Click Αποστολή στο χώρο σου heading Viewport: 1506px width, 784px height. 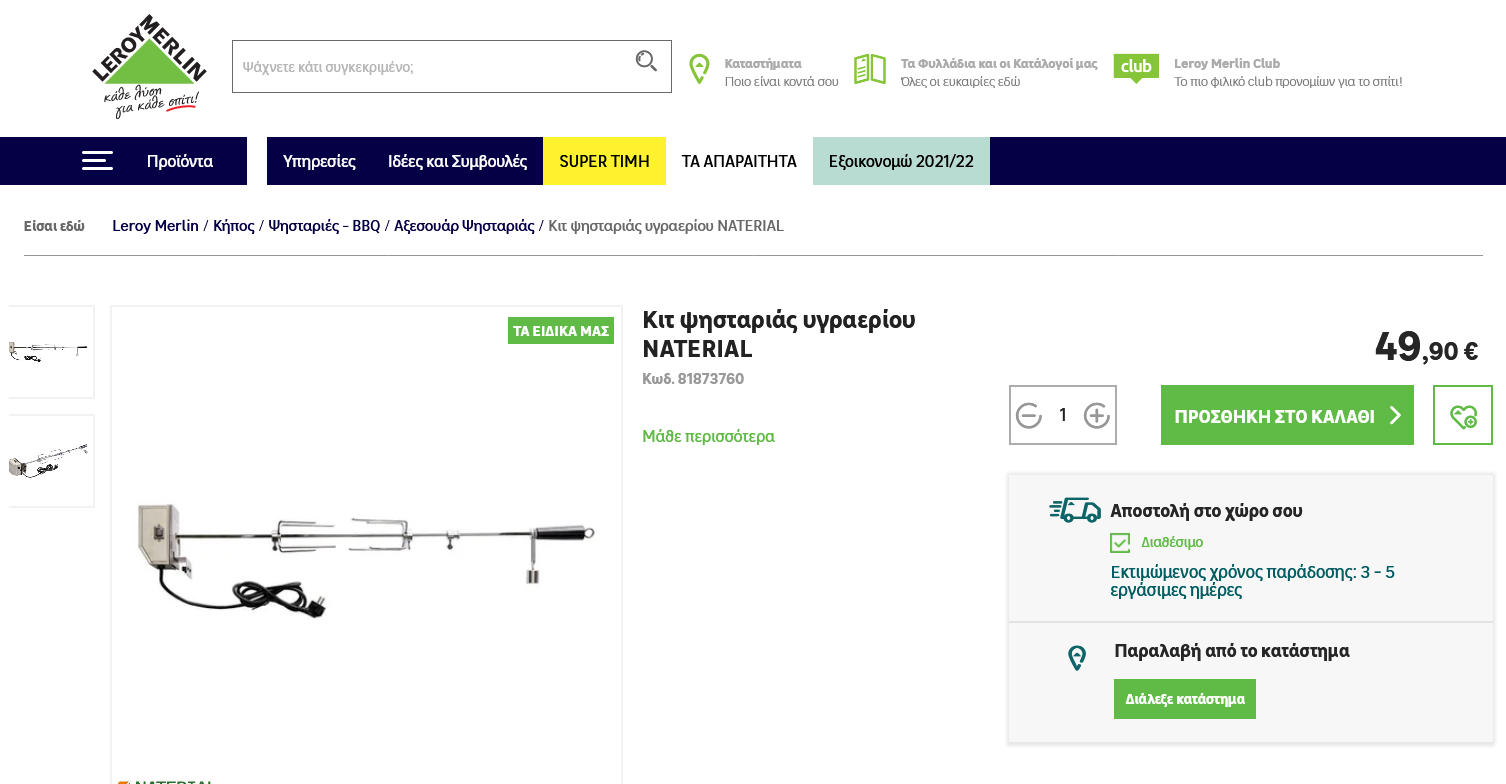[x=1206, y=511]
